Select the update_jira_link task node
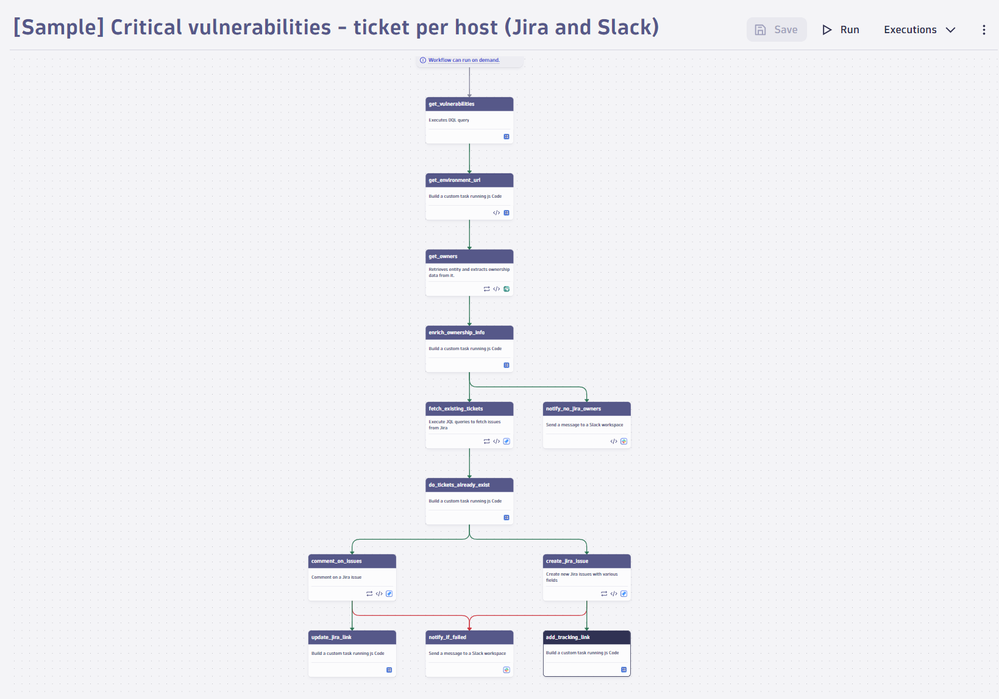The width and height of the screenshot is (999, 699). [352, 653]
